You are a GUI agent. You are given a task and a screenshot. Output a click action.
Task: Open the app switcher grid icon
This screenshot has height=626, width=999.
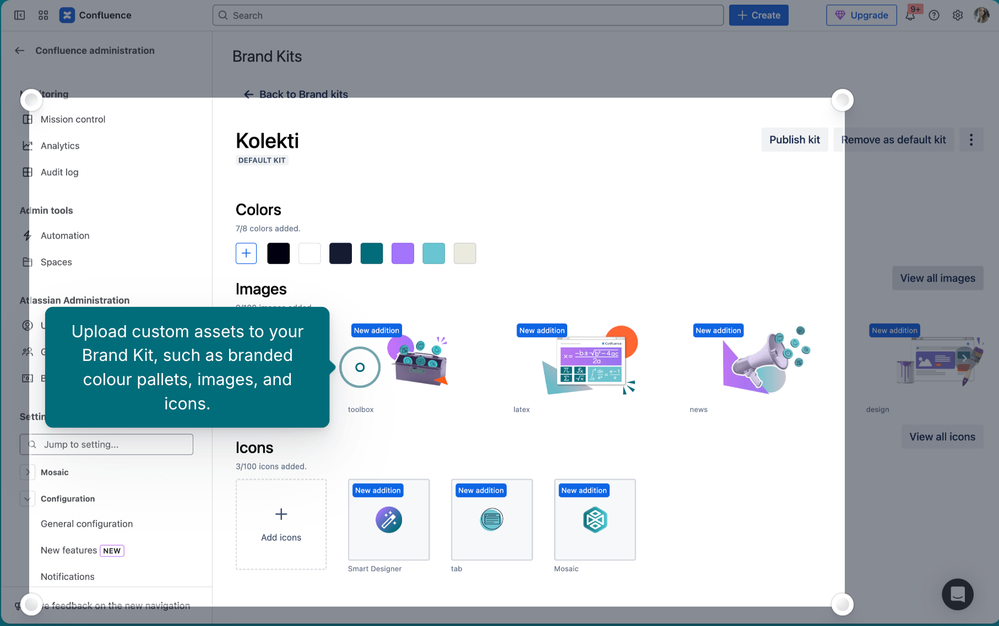point(43,15)
